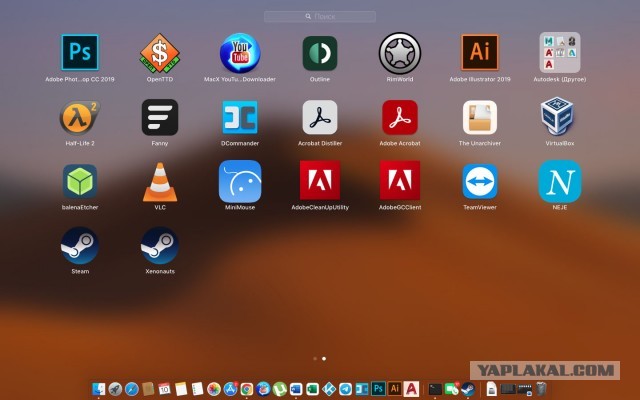640x400 pixels.
Task: Open Microsoft Word from the Dock
Action: [x=296, y=389]
